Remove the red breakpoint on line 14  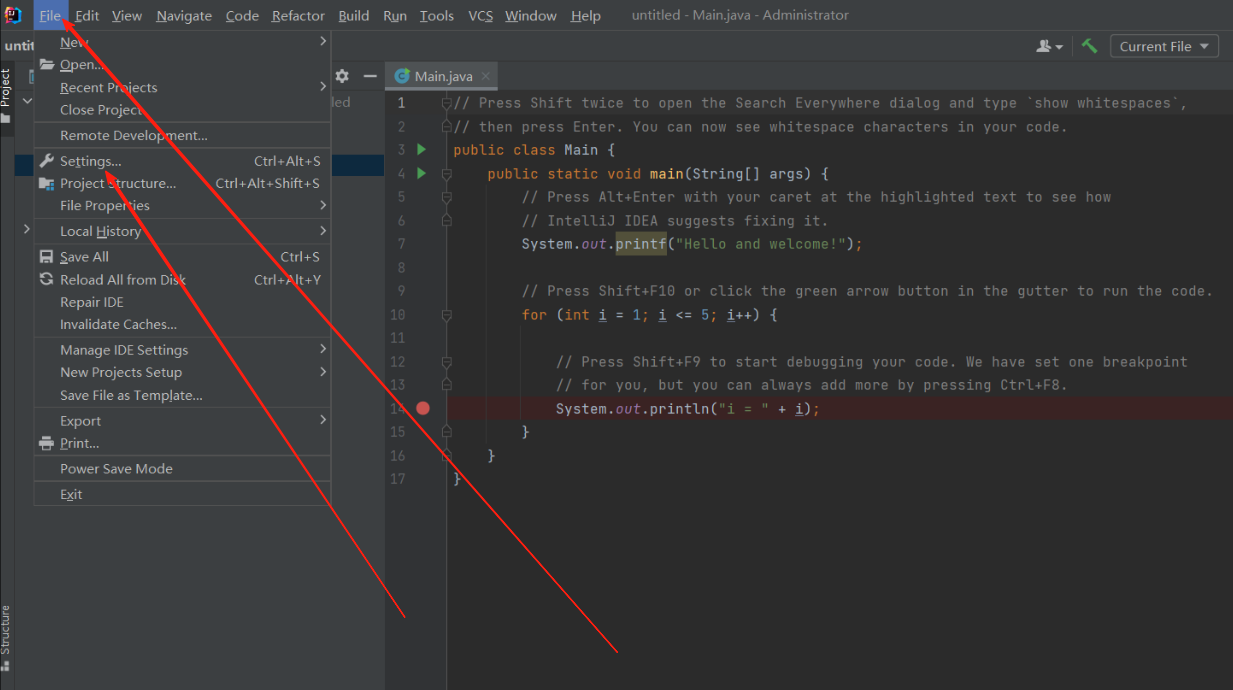click(423, 408)
